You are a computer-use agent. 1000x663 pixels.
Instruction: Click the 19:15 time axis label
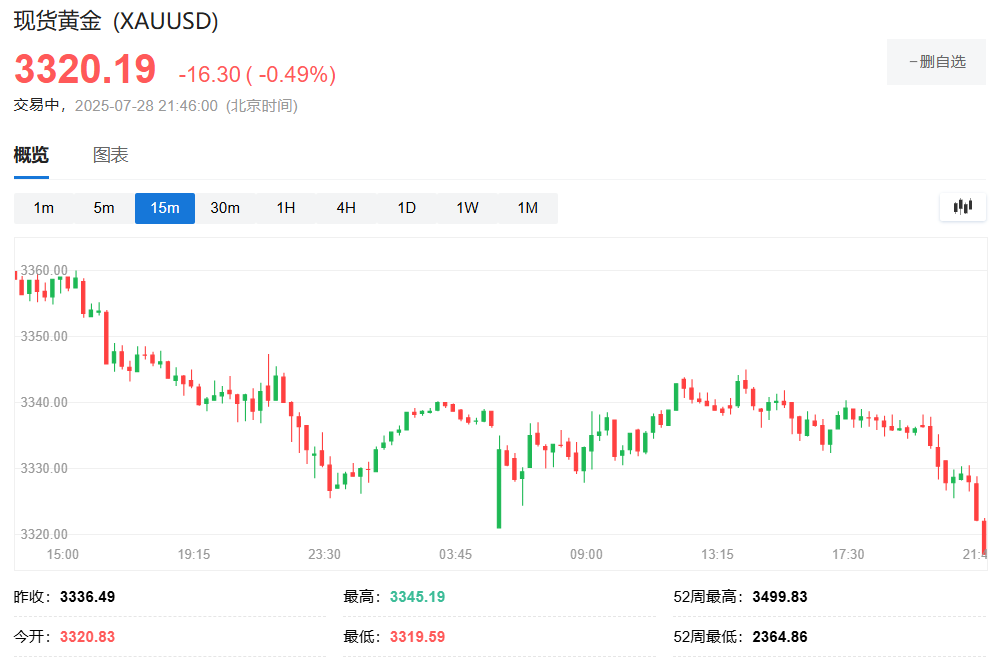194,554
